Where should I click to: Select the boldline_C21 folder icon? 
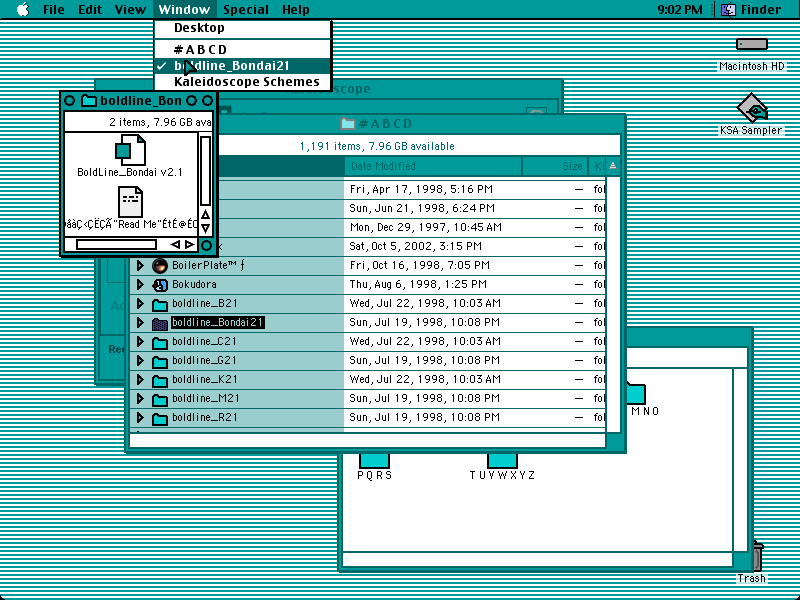pos(160,342)
